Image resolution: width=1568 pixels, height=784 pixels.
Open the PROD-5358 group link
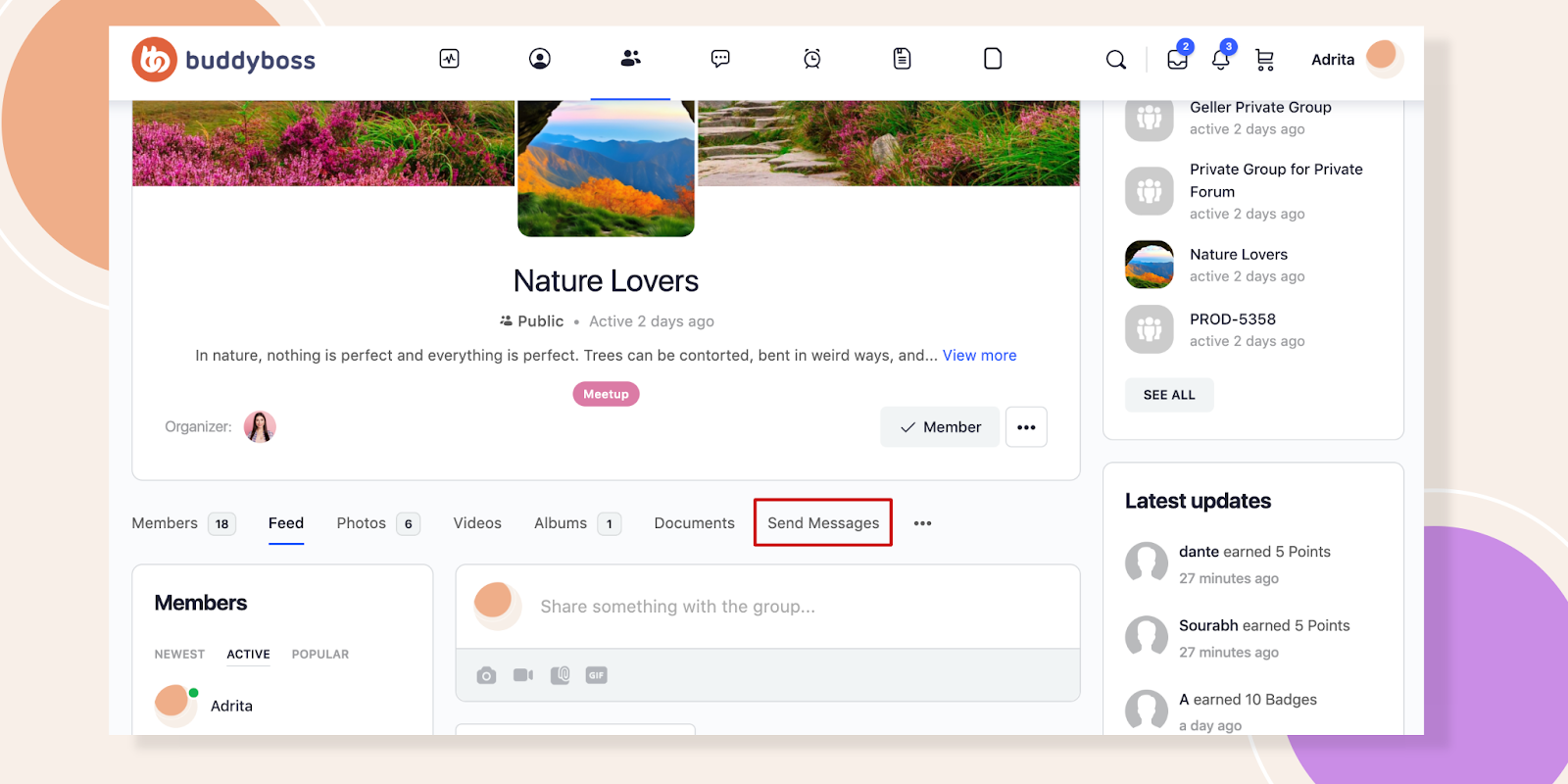click(1233, 319)
